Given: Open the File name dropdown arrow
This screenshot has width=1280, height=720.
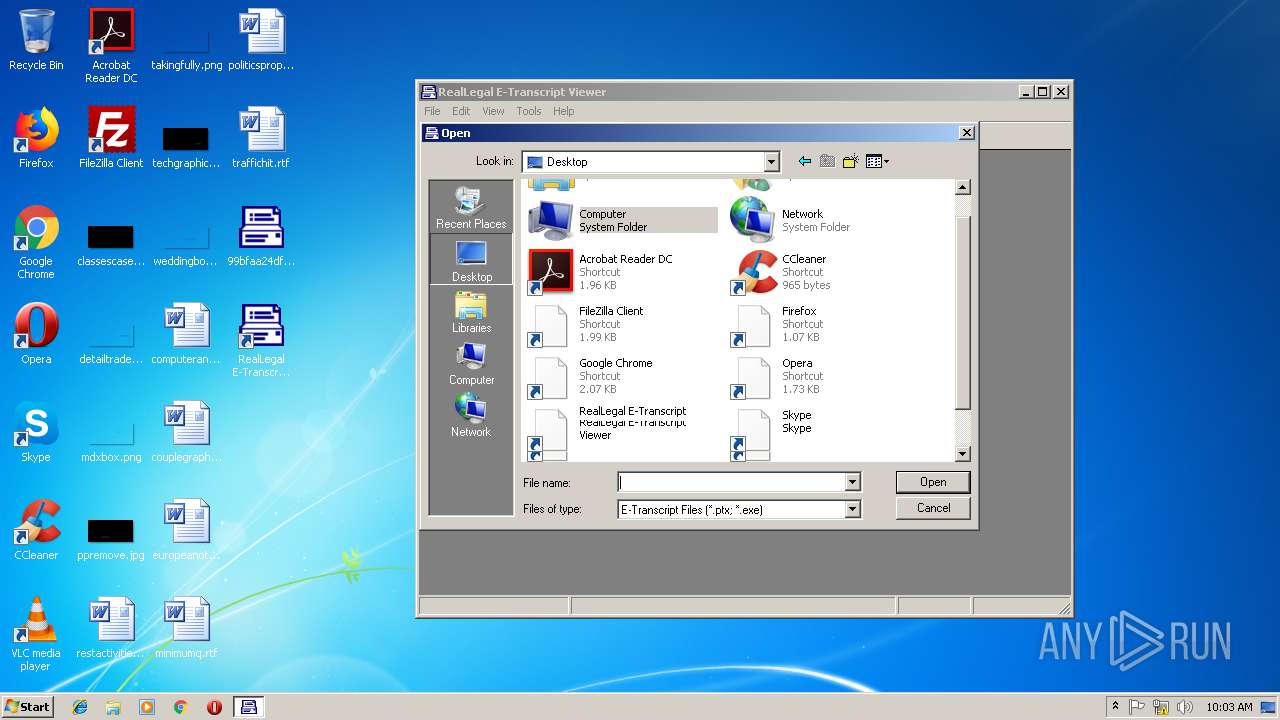Looking at the screenshot, I should [x=852, y=482].
